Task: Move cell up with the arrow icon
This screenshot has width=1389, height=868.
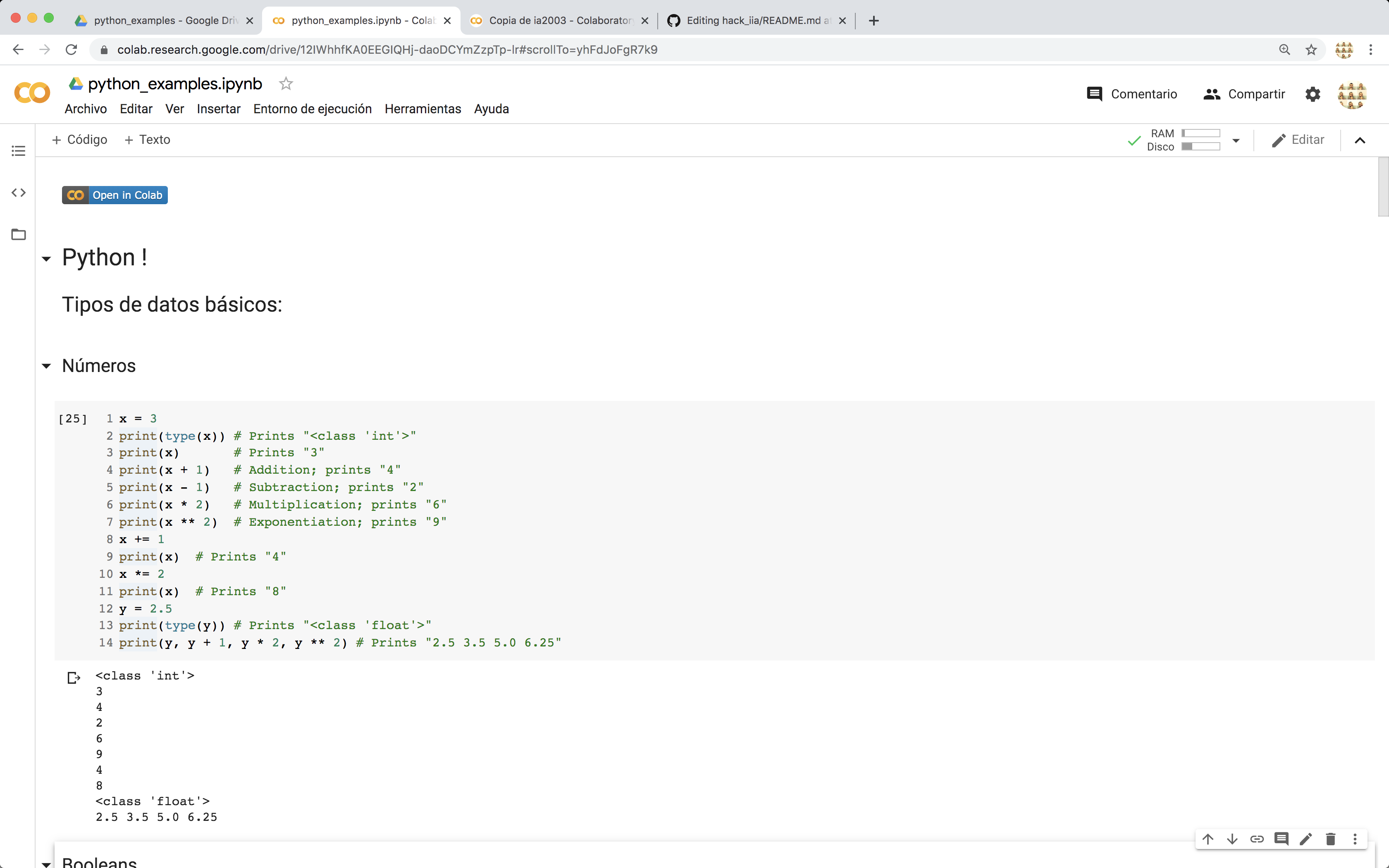Action: [1208, 839]
